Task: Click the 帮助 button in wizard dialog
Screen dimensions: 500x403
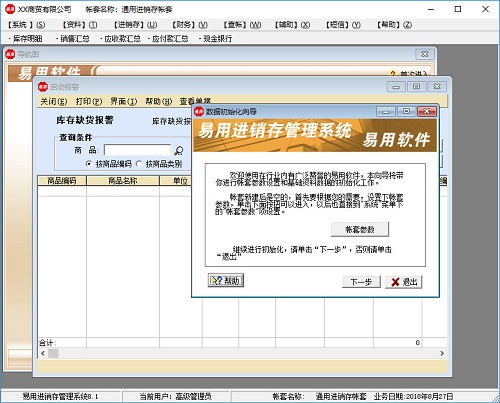Action: coord(226,281)
